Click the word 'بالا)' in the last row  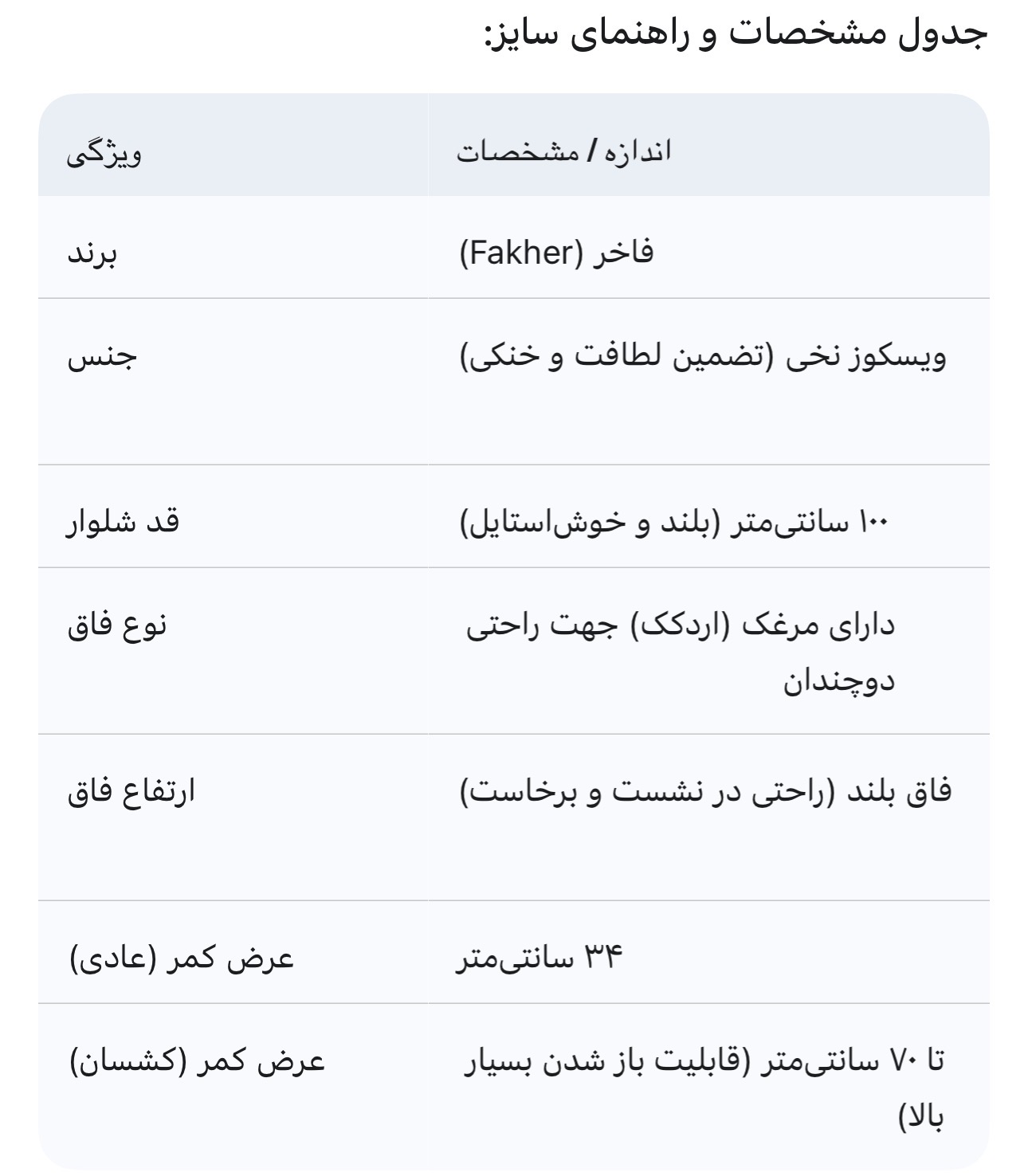click(x=921, y=1117)
